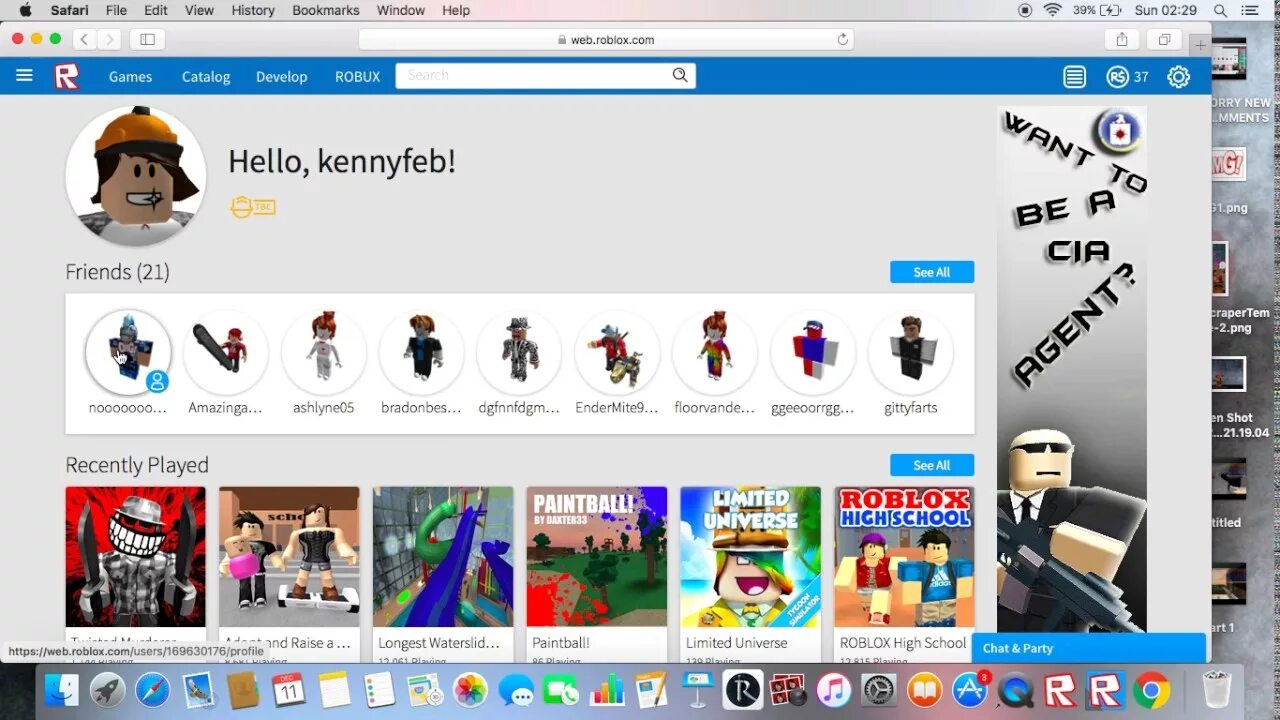Open Launchpad from the Dock
1280x720 pixels.
click(x=108, y=690)
